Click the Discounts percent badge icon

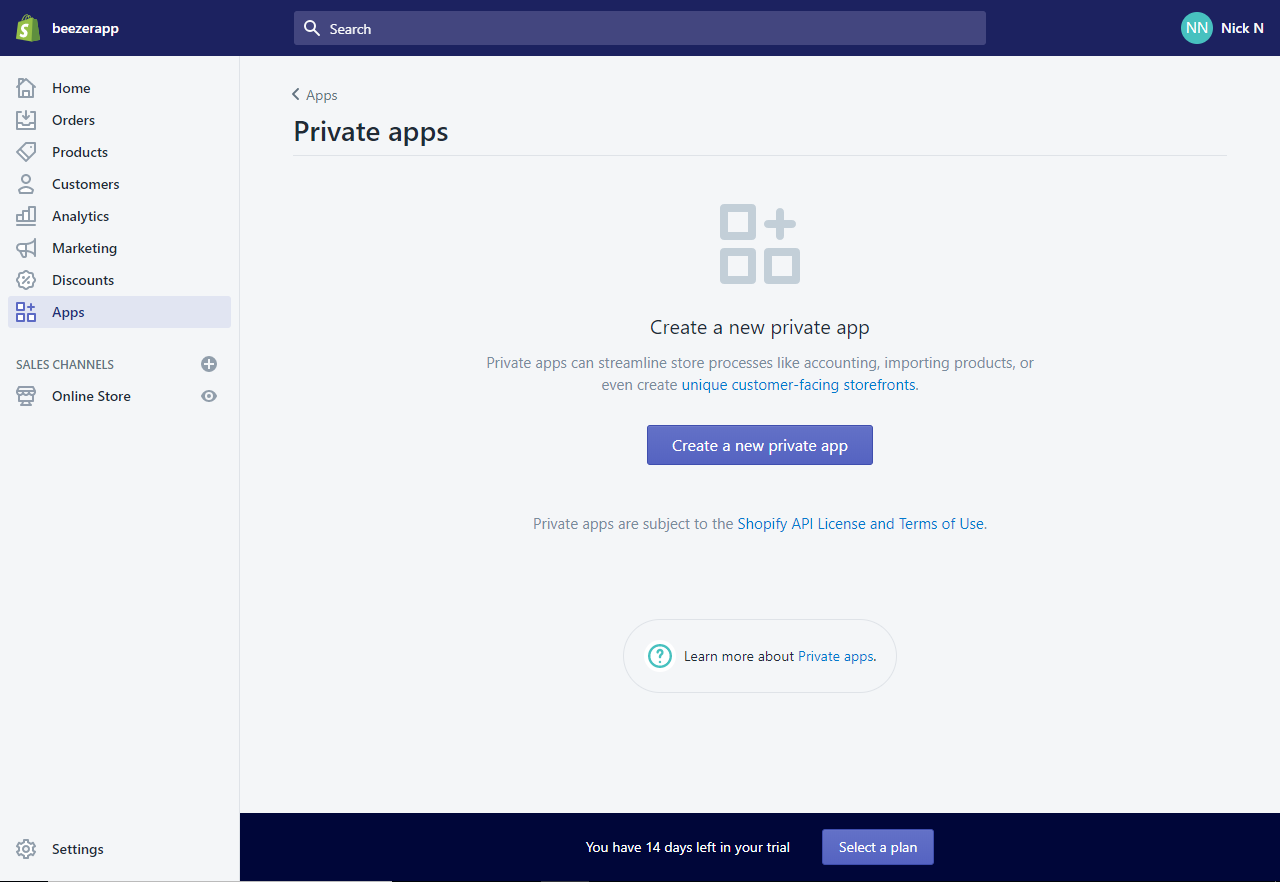point(26,280)
